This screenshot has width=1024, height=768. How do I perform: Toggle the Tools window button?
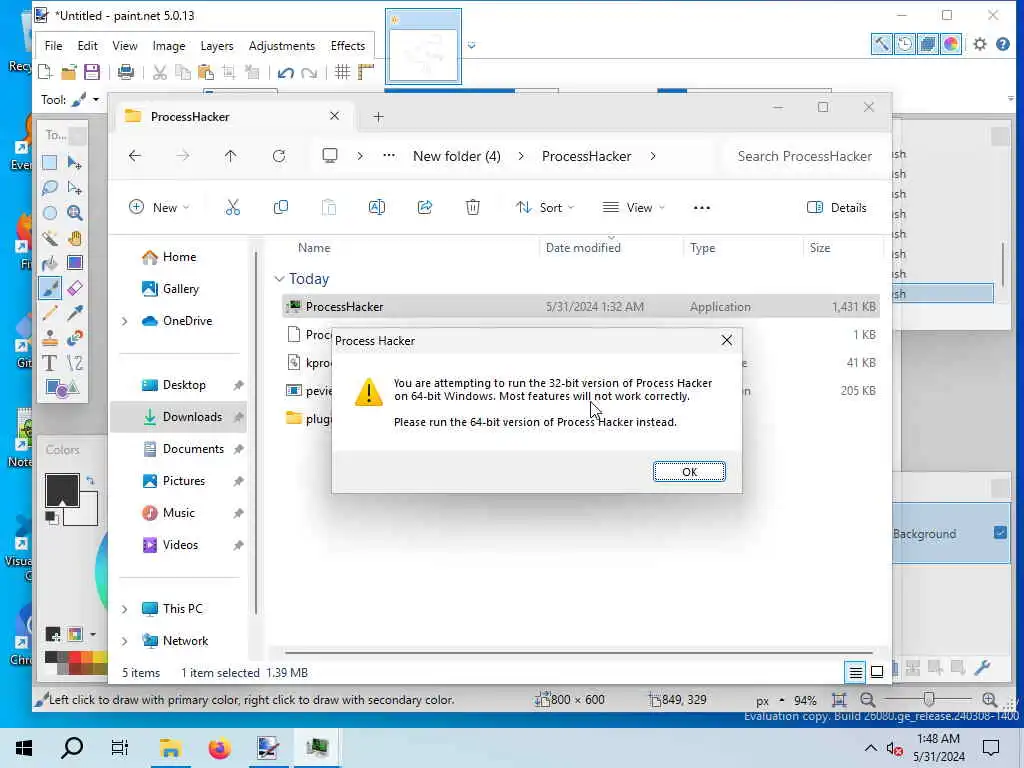882,44
